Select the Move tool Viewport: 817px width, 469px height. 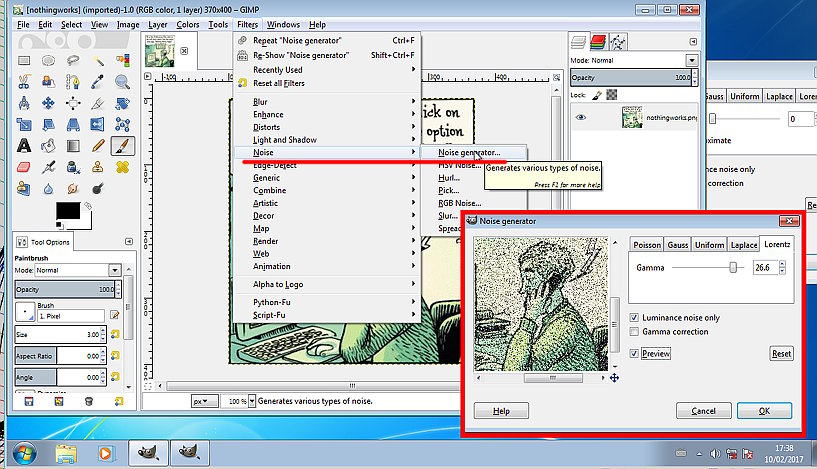tap(48, 103)
